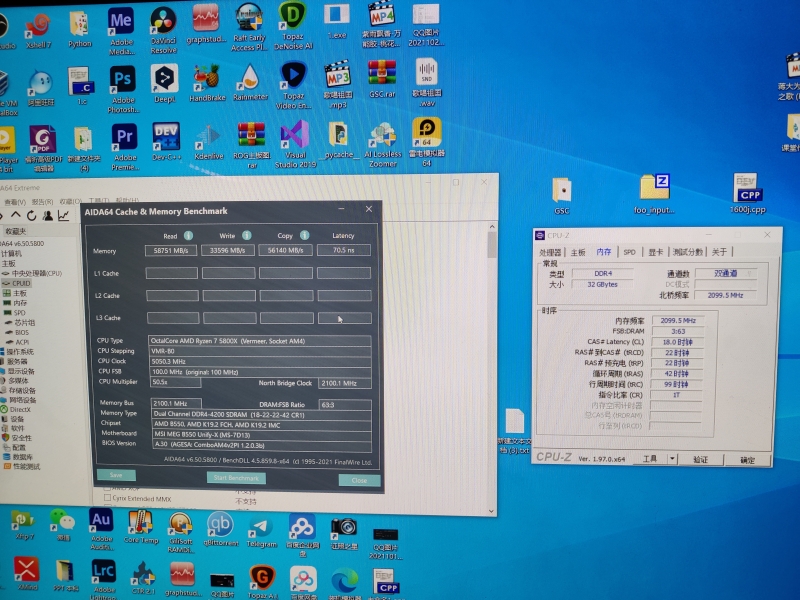Click the graph icon in AIDA64 toolbar
This screenshot has width=800, height=600.
pyautogui.click(x=64, y=215)
